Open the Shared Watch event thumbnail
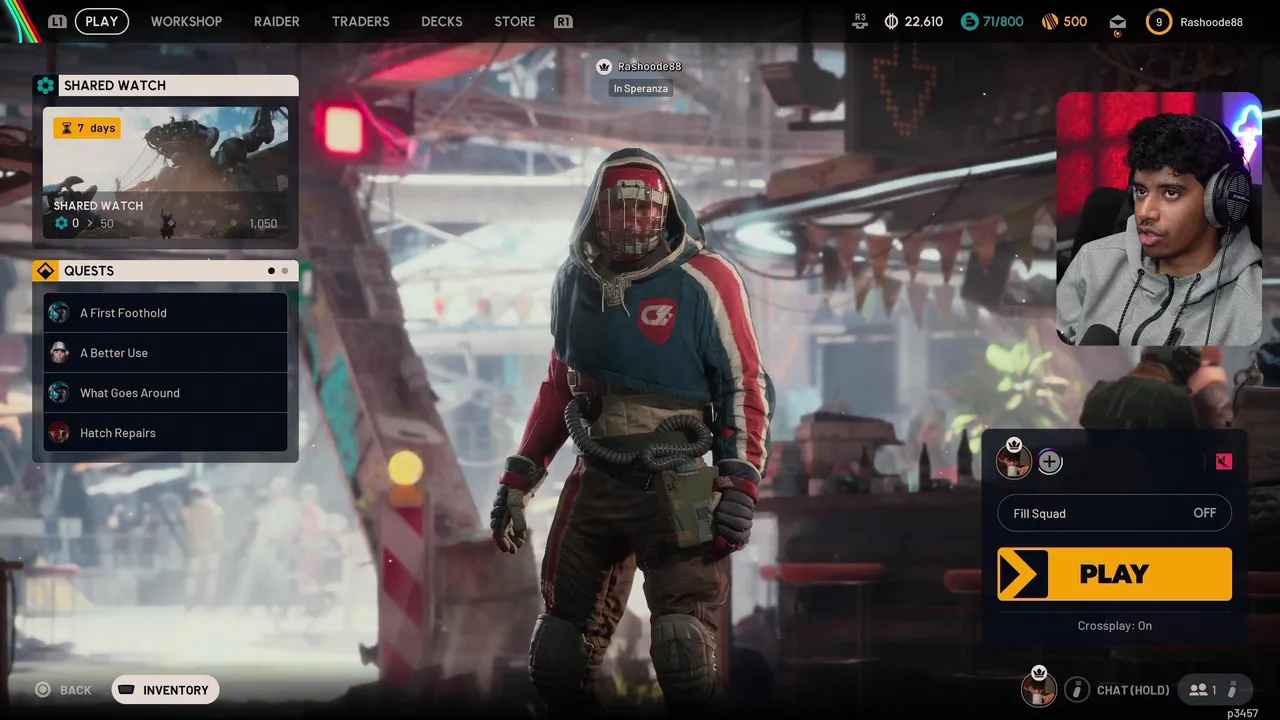 (x=165, y=173)
